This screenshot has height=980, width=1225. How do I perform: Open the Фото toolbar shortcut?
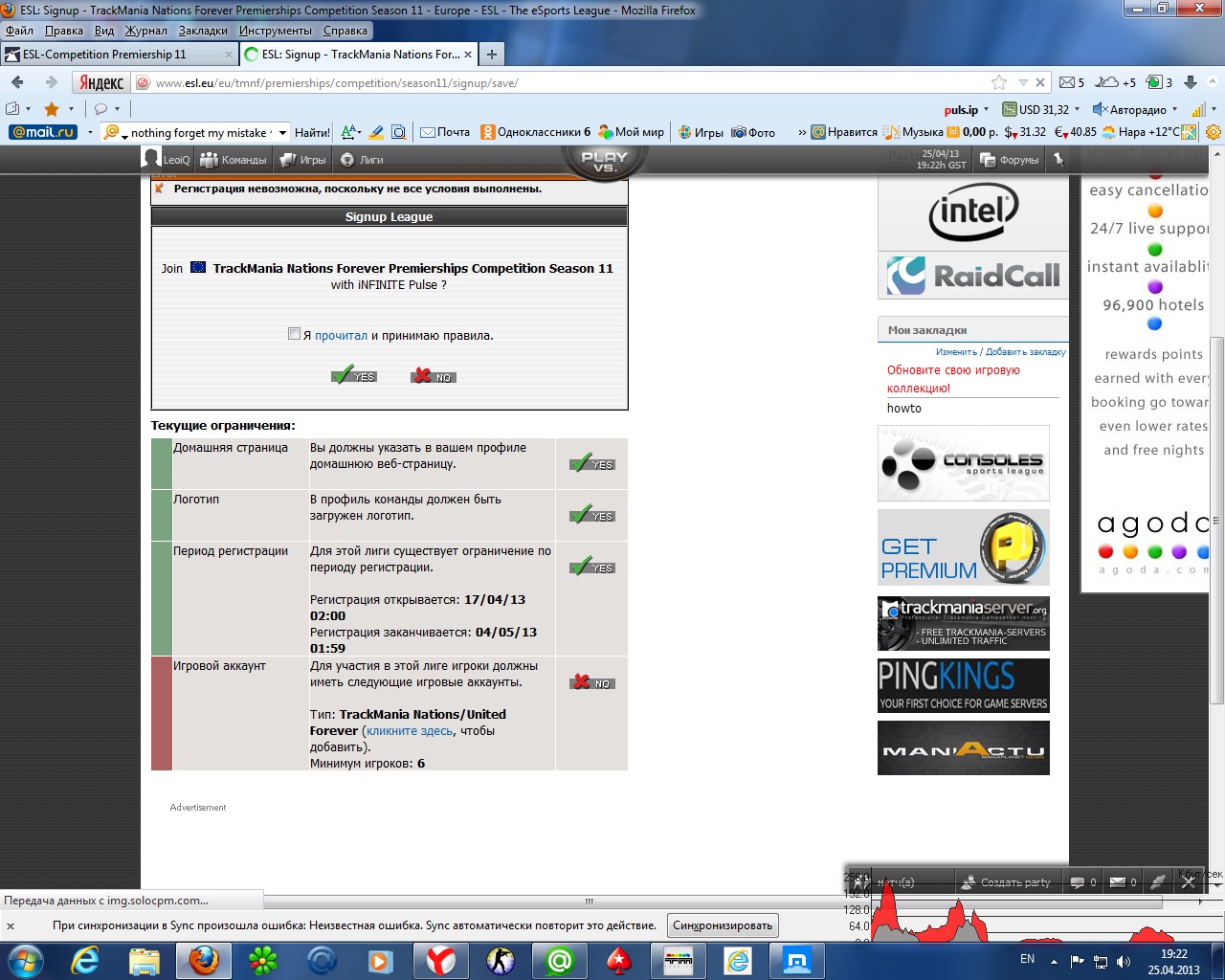(753, 132)
